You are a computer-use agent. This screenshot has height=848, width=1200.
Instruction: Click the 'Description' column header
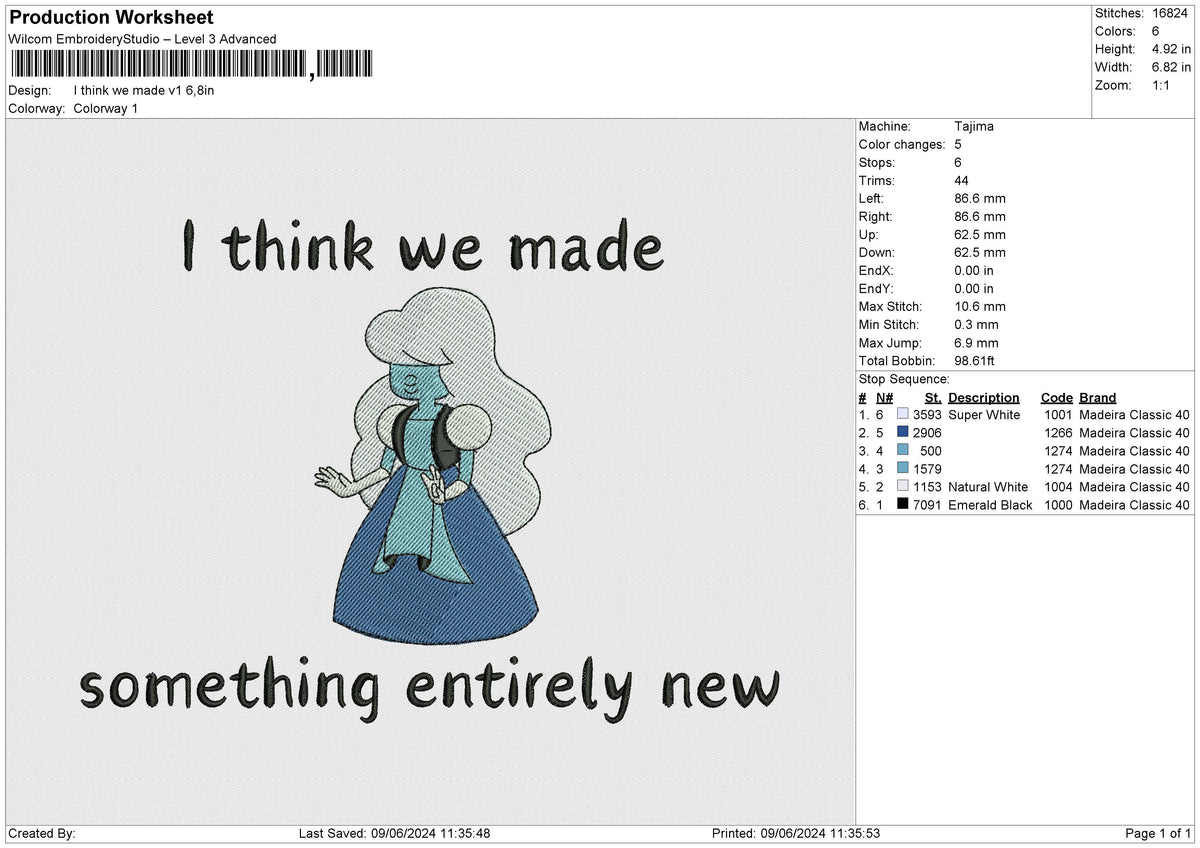tap(984, 398)
